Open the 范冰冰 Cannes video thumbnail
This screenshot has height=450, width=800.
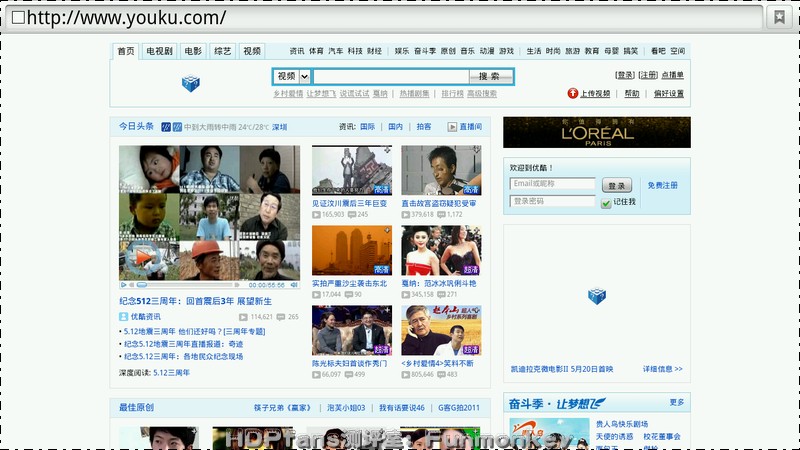point(441,251)
